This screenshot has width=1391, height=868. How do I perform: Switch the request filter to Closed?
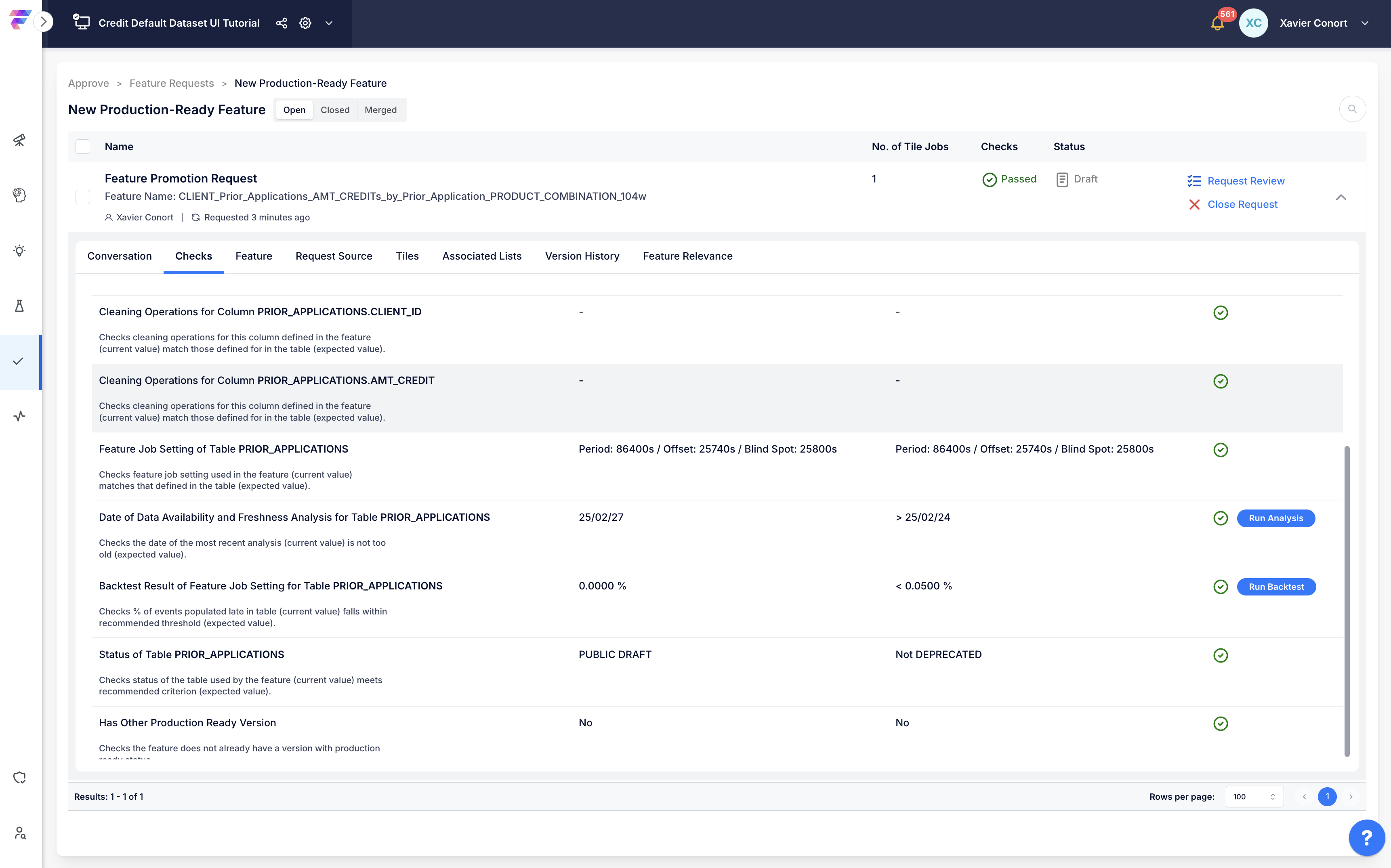(335, 110)
